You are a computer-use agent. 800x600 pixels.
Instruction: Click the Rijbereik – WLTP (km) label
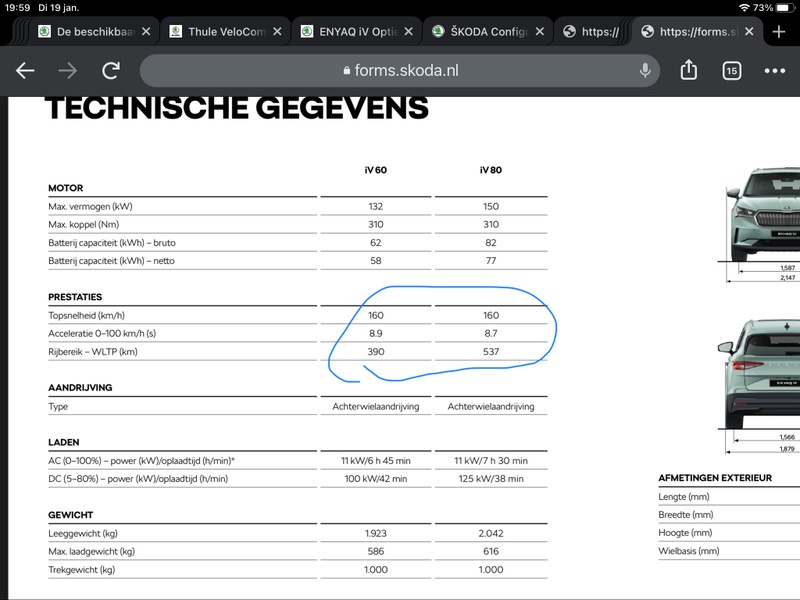click(93, 352)
